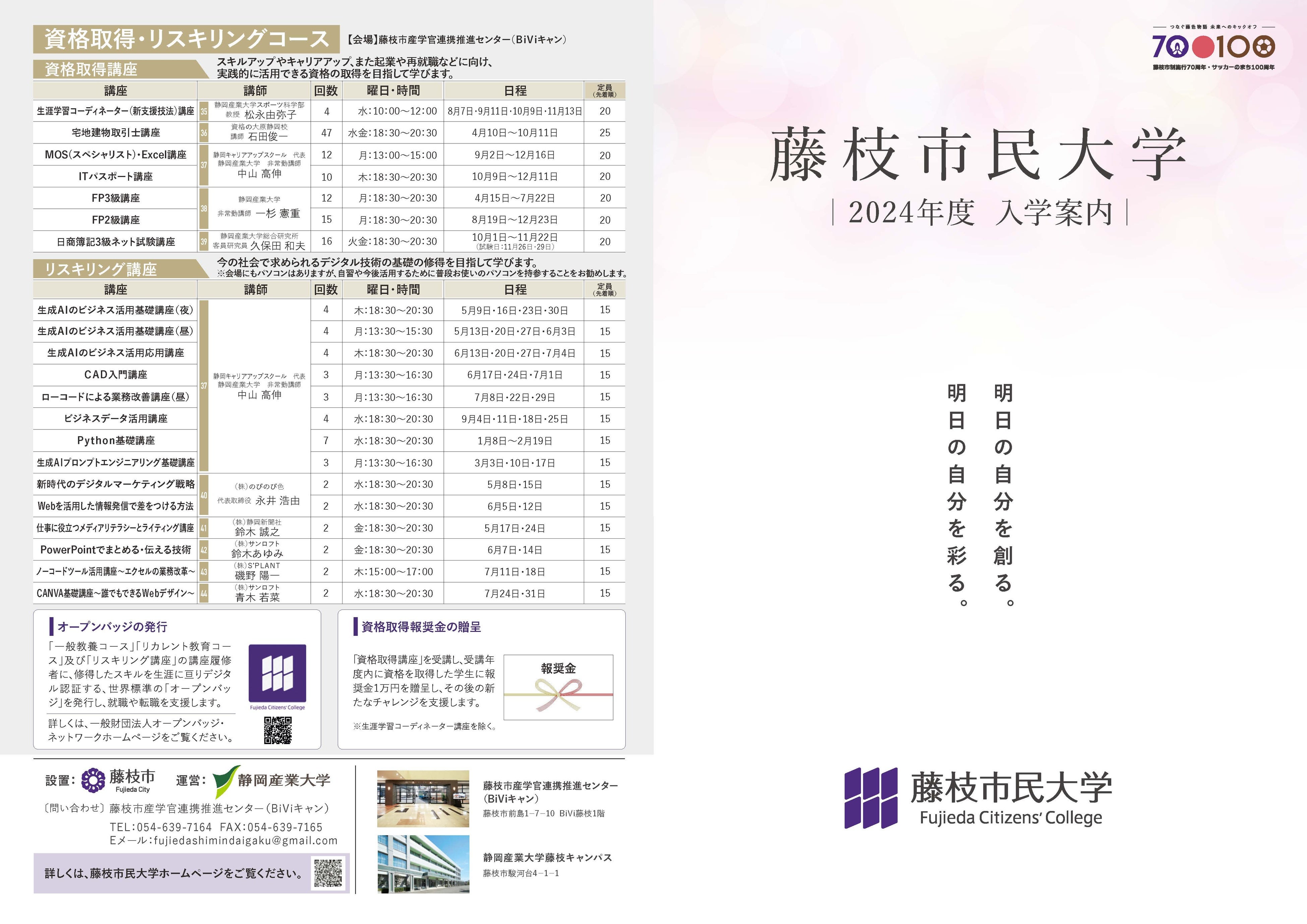Click the 講師 number 40 marker

204,495
